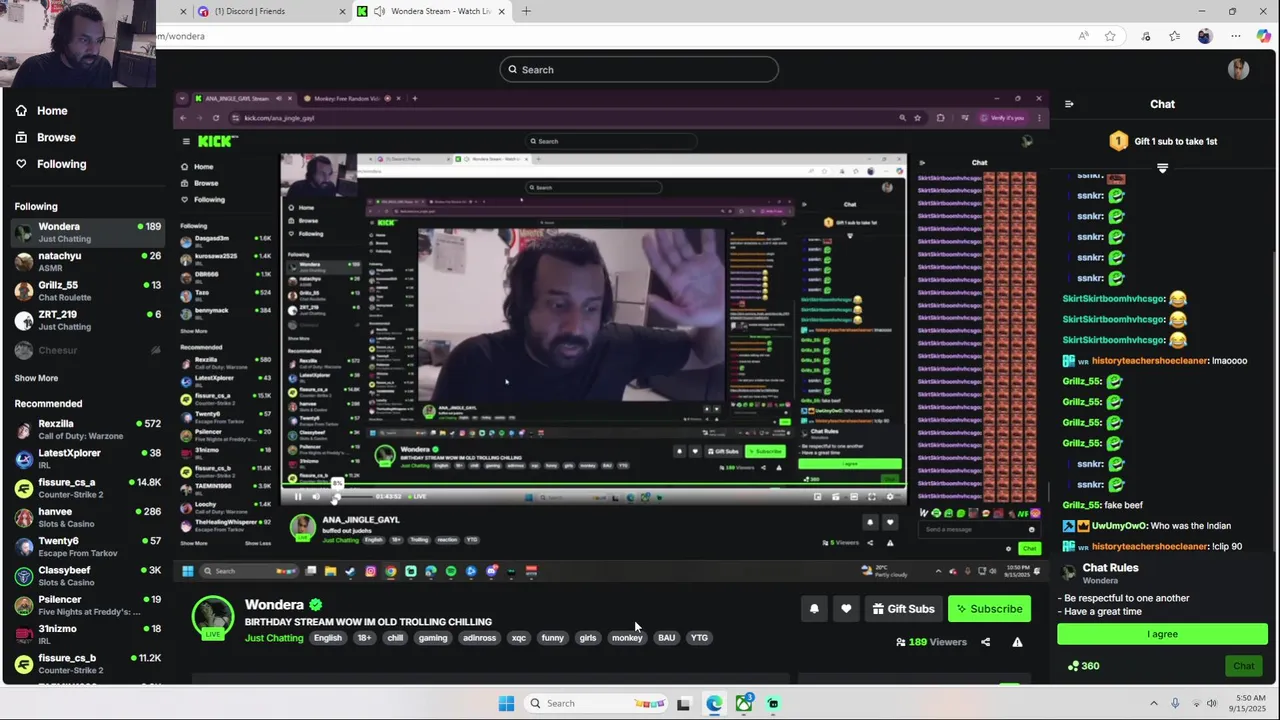Click the share stream icon
This screenshot has width=1280, height=720.
point(985,642)
